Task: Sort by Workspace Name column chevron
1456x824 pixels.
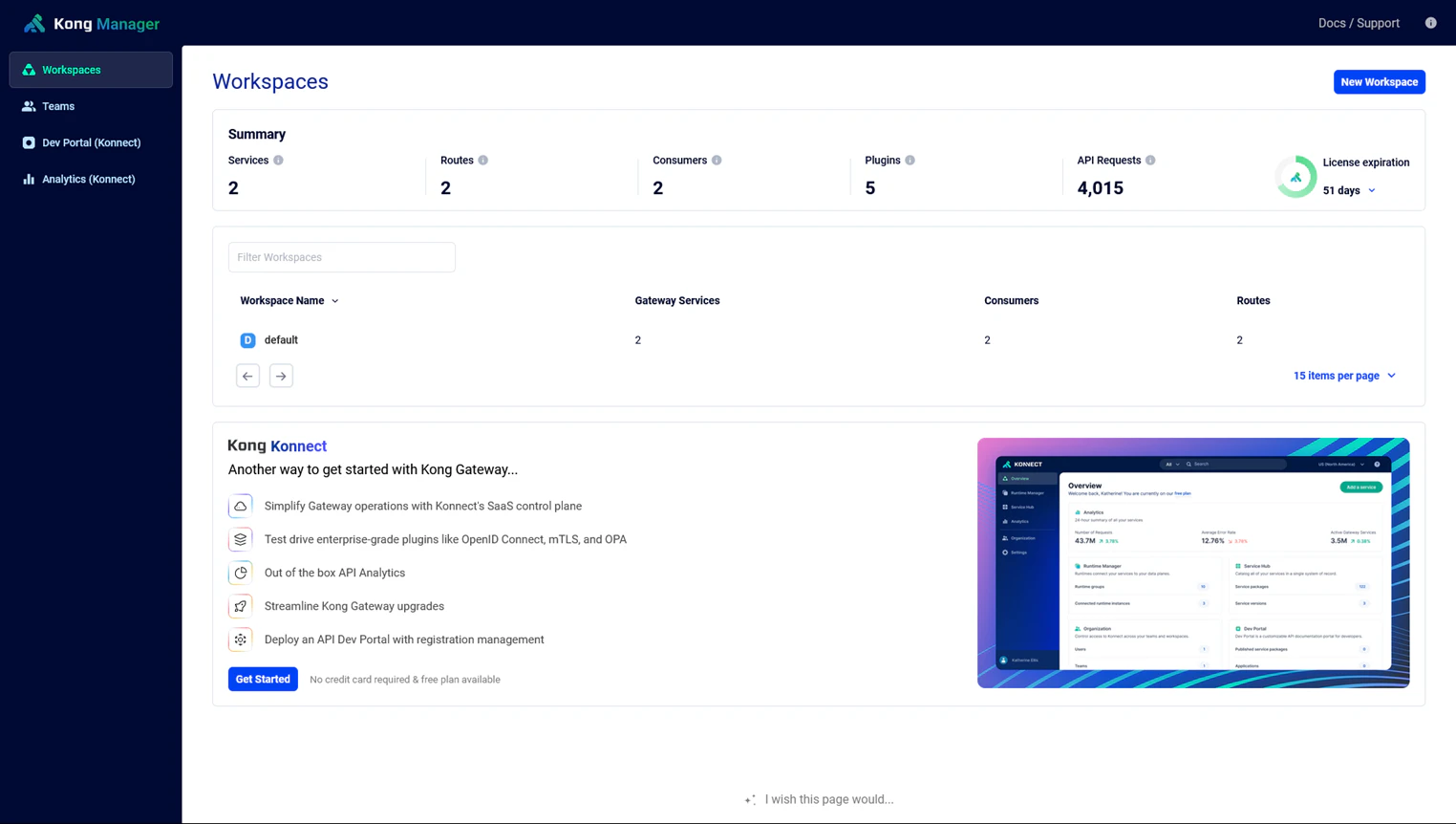Action: point(335,301)
